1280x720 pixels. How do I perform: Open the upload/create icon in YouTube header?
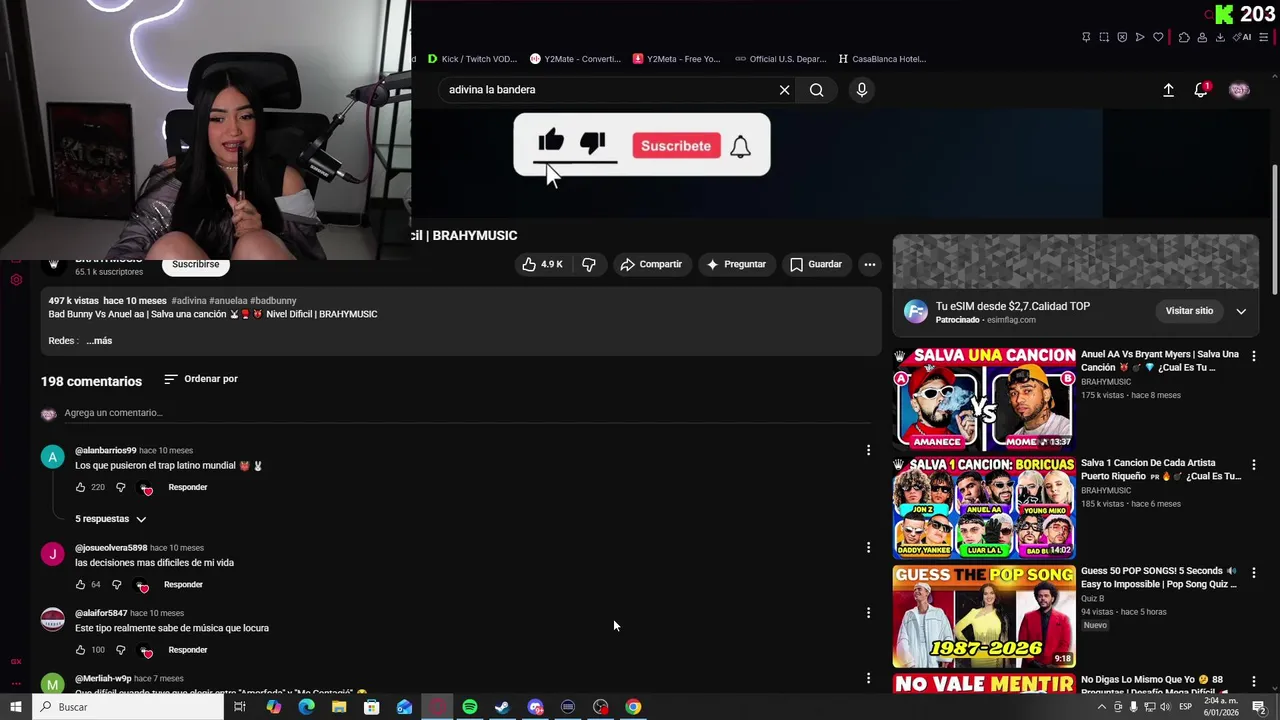[x=1168, y=90]
